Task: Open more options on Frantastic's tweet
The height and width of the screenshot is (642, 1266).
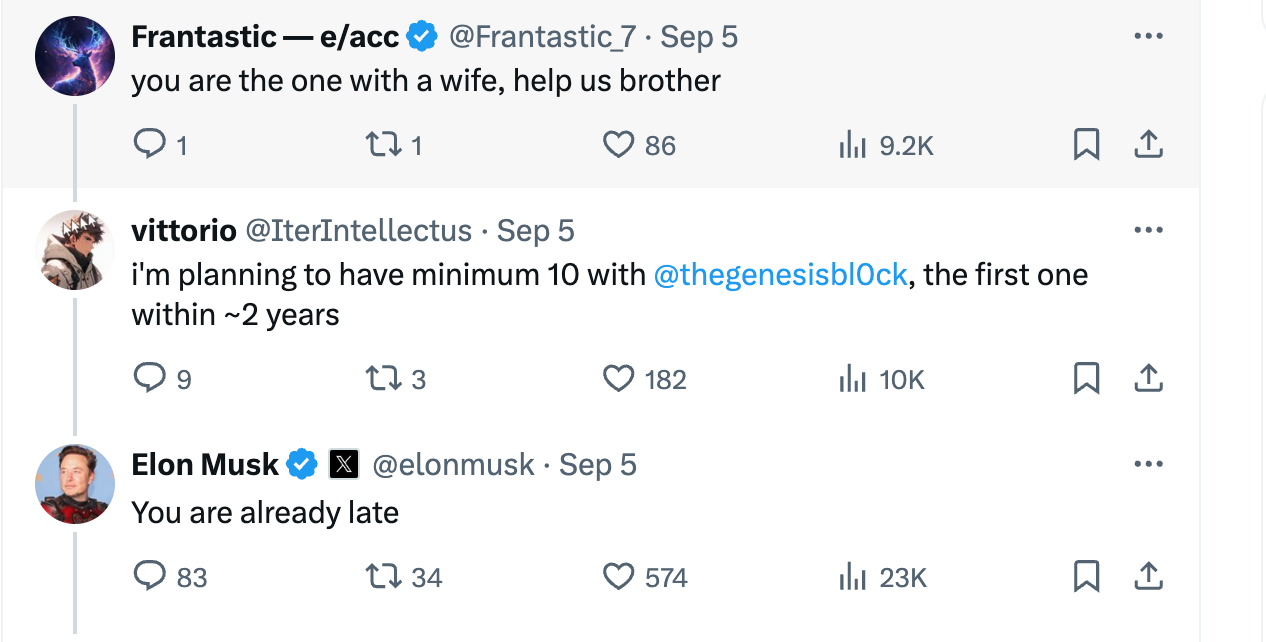Action: coord(1148,37)
